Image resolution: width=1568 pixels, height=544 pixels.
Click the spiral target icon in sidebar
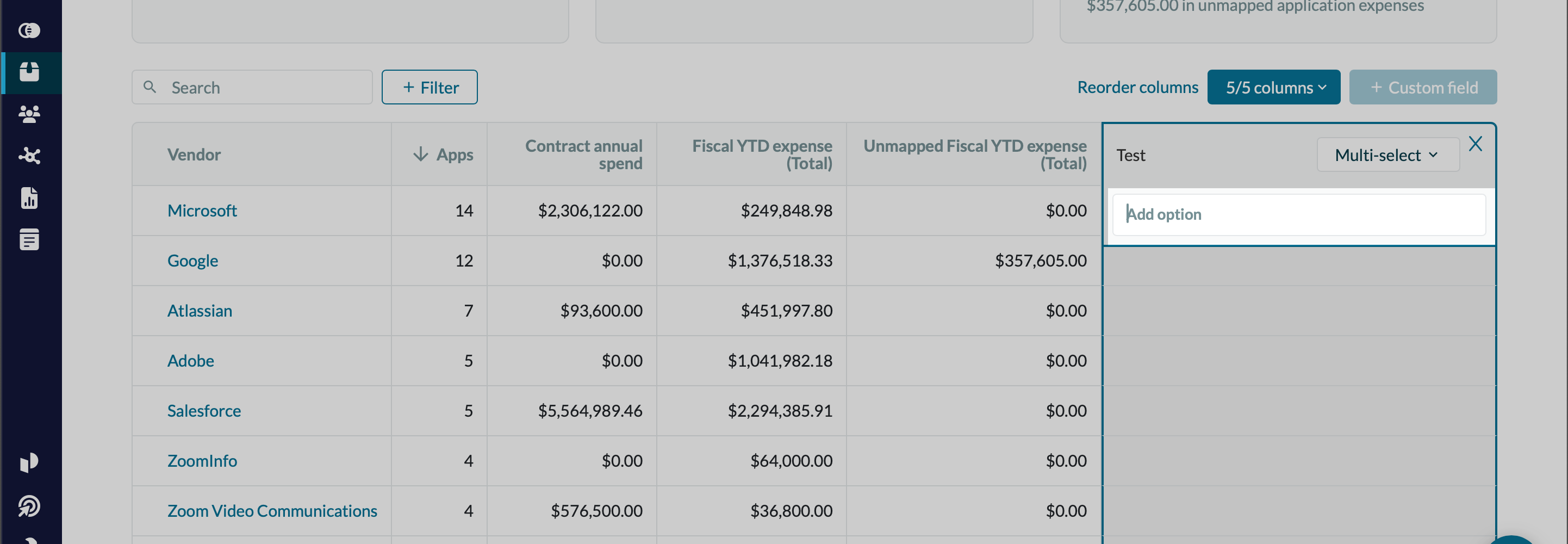(29, 505)
